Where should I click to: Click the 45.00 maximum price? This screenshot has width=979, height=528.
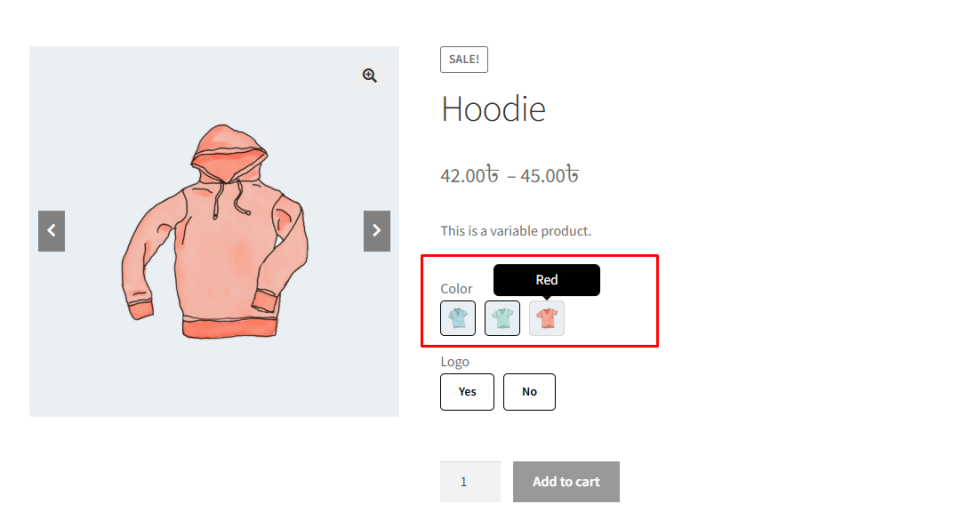(x=550, y=175)
